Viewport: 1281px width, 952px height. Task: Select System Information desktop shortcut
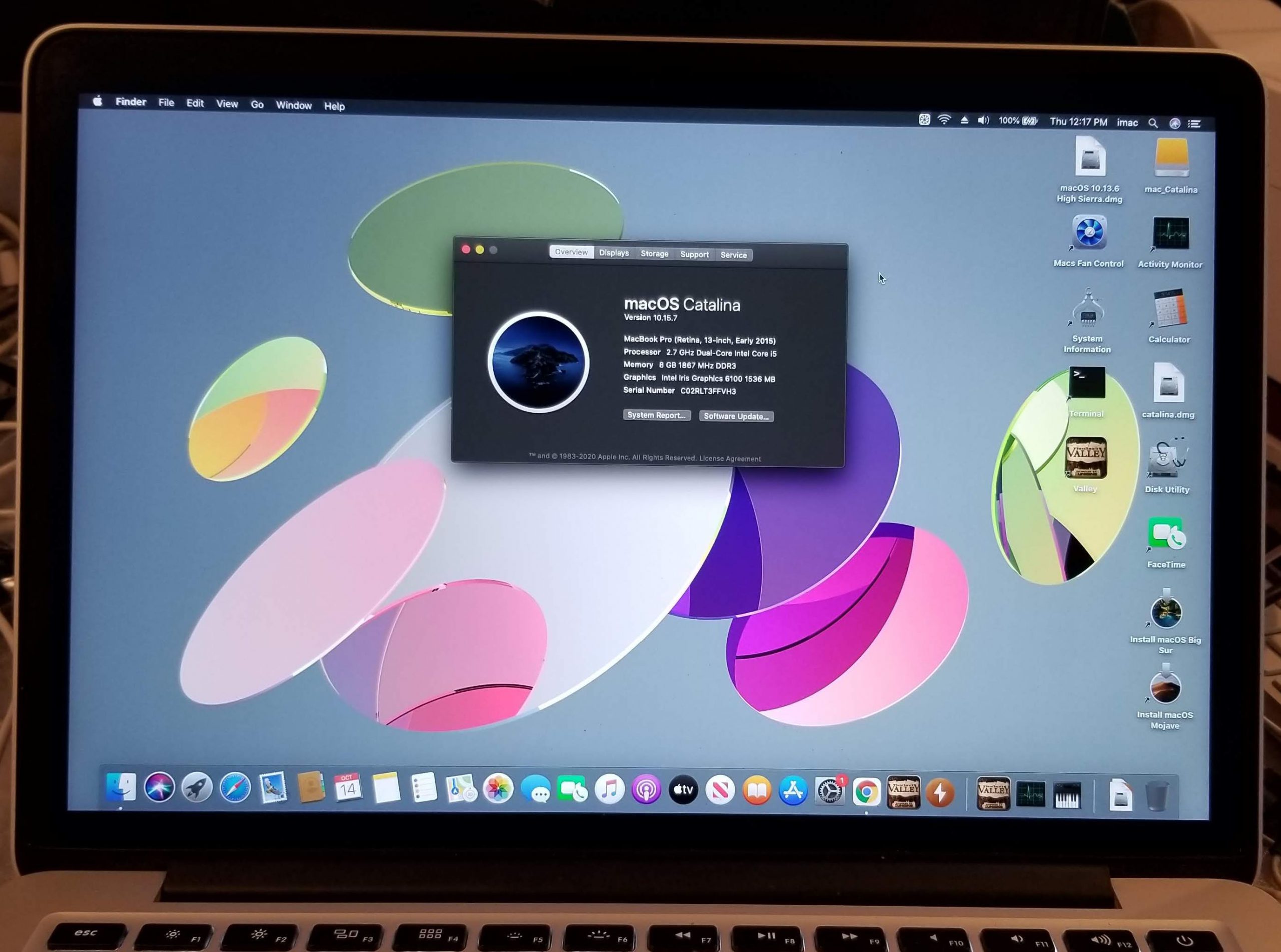[x=1087, y=320]
